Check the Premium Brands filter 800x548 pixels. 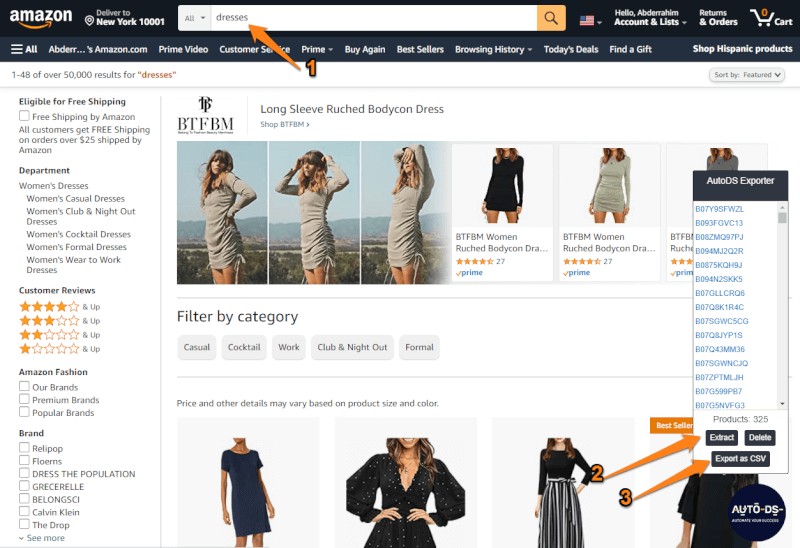(24, 399)
